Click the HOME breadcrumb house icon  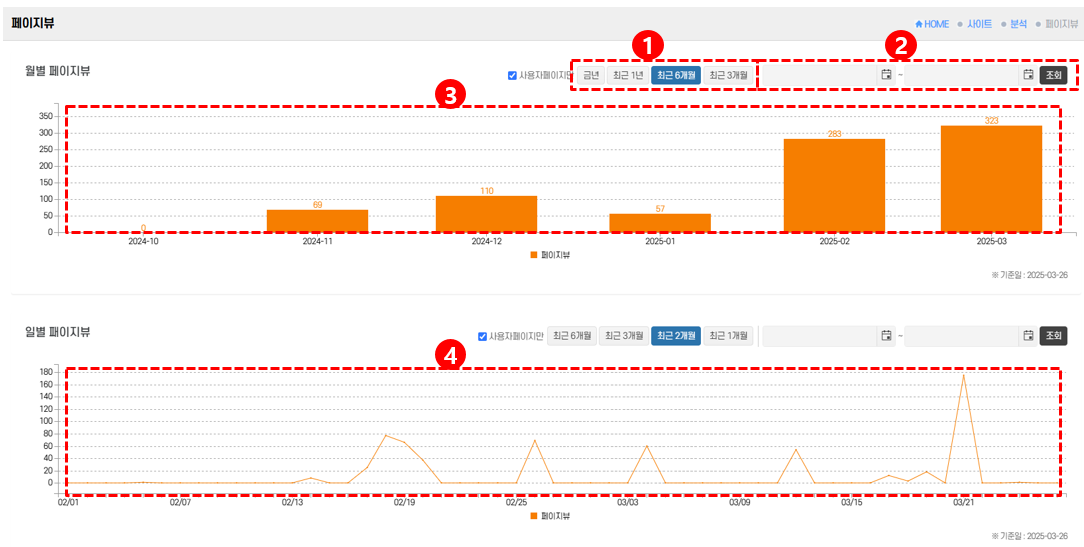point(919,24)
